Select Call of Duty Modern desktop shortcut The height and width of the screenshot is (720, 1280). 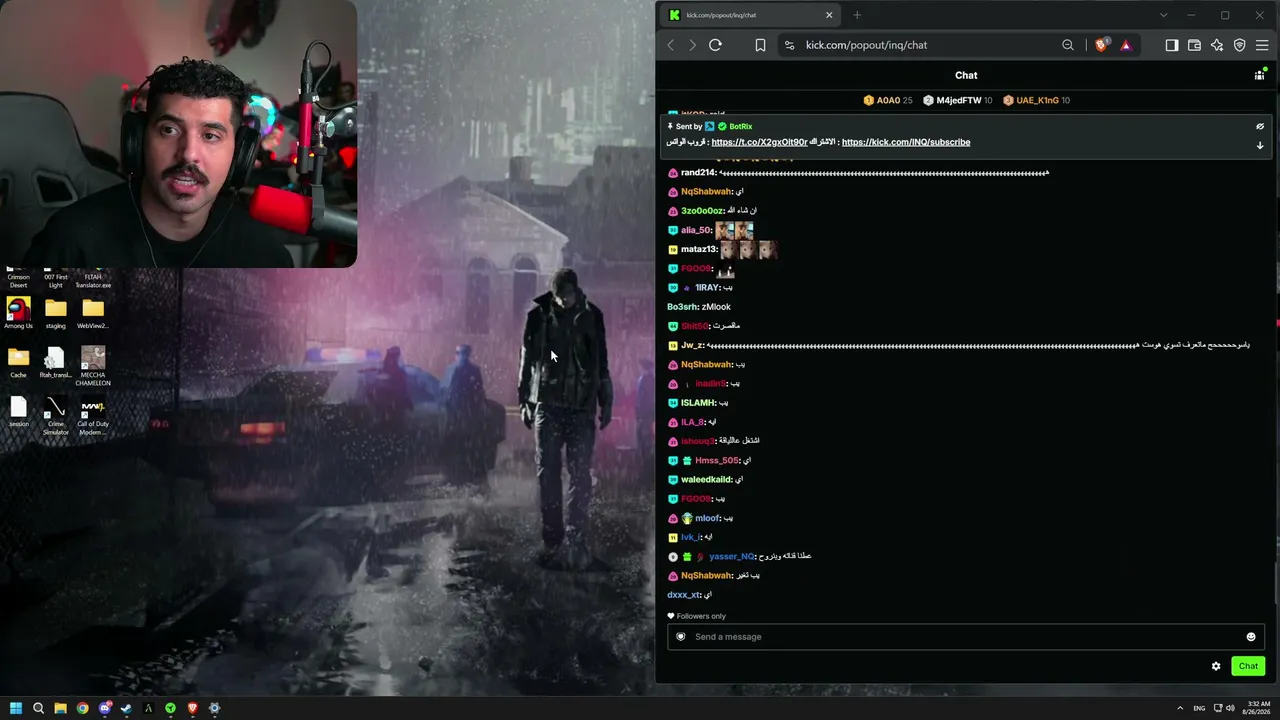93,416
